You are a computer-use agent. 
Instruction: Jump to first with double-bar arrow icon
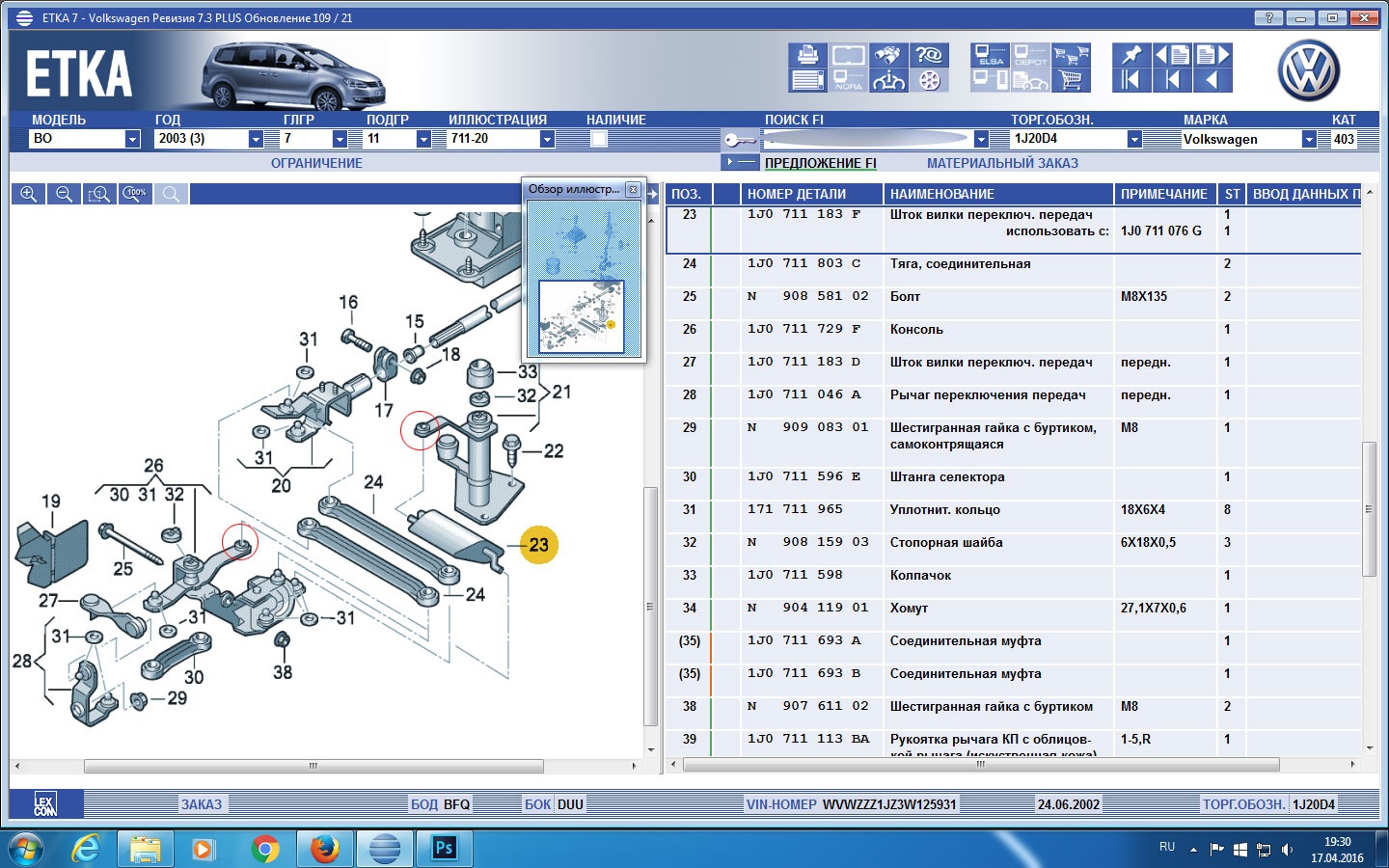(1131, 80)
